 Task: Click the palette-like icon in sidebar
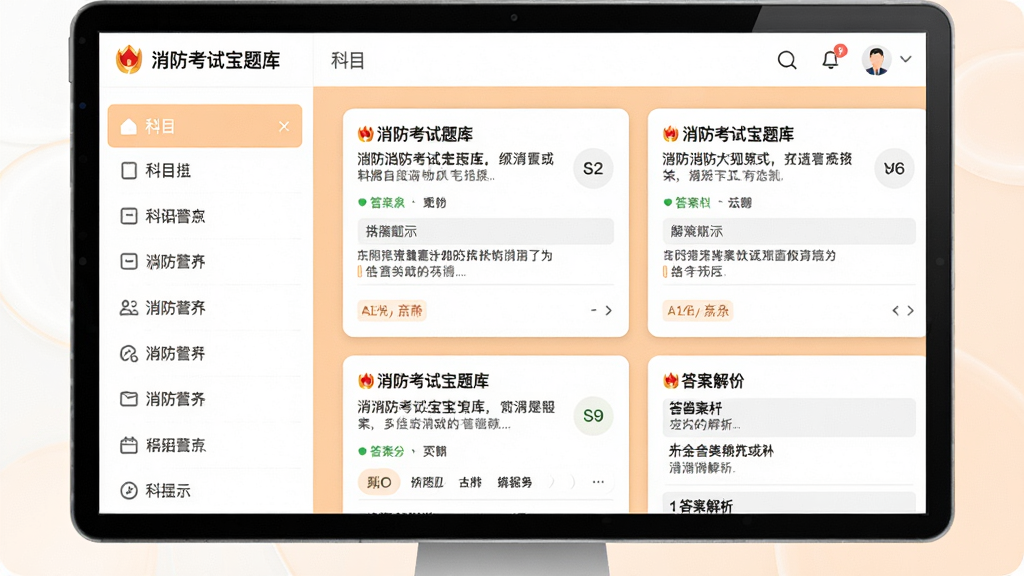(x=129, y=353)
